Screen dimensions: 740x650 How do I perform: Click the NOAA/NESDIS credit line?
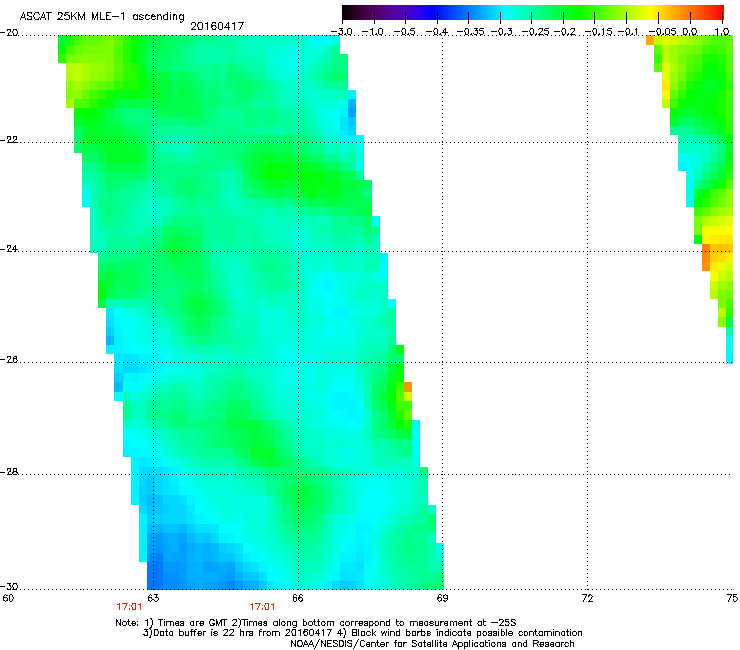432,644
